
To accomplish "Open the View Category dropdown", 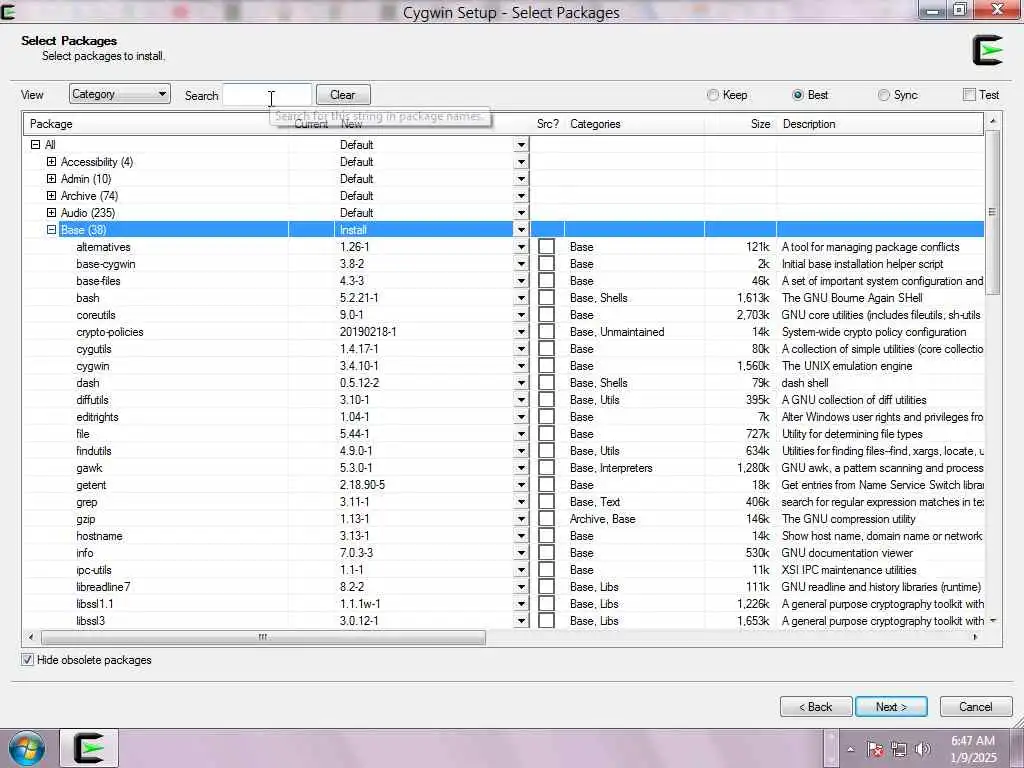I will [120, 94].
